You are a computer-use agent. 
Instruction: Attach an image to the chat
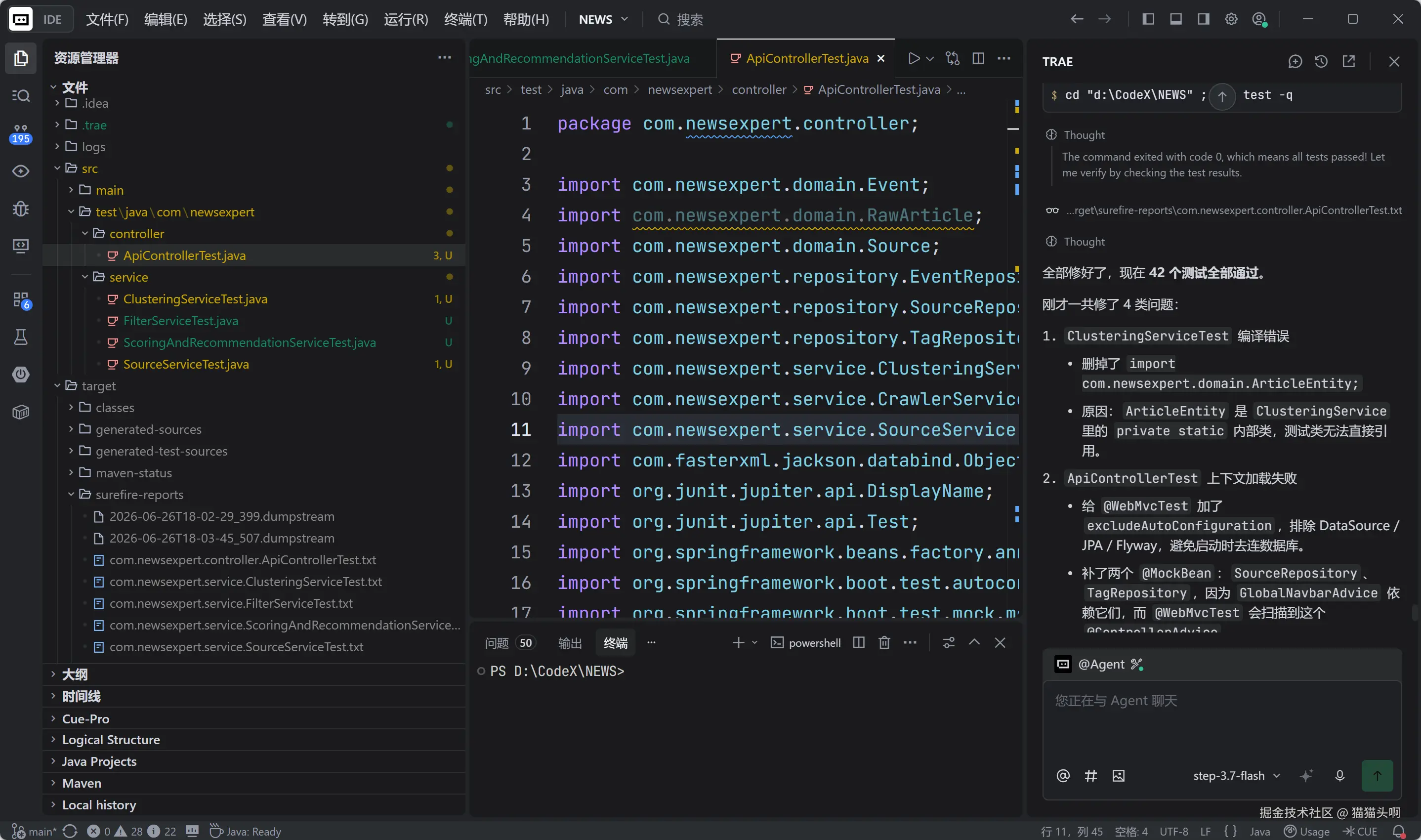(1118, 775)
